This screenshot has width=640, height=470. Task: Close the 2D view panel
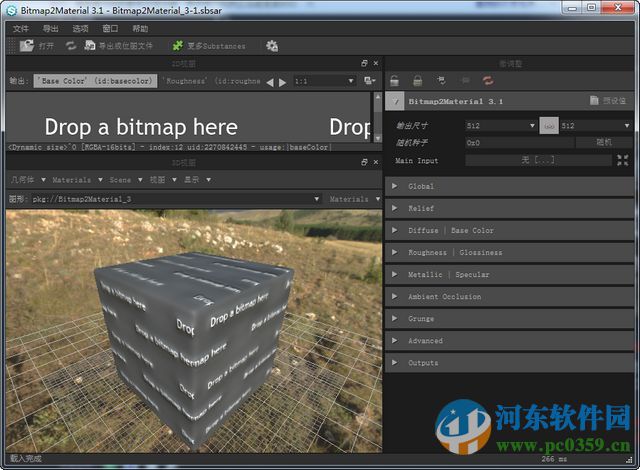coord(376,63)
